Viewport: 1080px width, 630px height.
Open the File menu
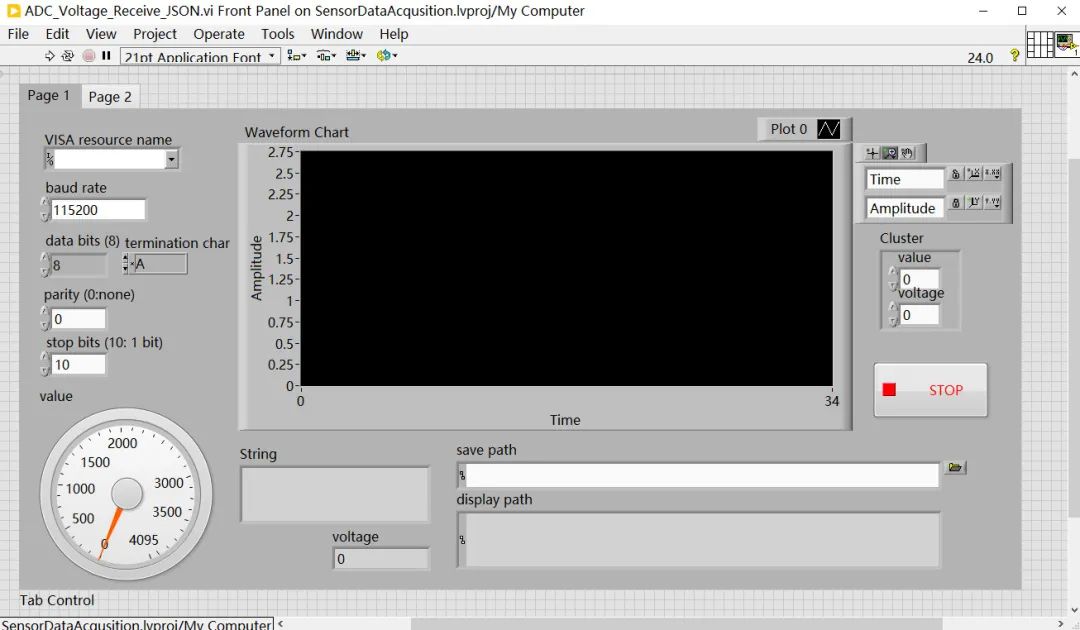pyautogui.click(x=18, y=34)
